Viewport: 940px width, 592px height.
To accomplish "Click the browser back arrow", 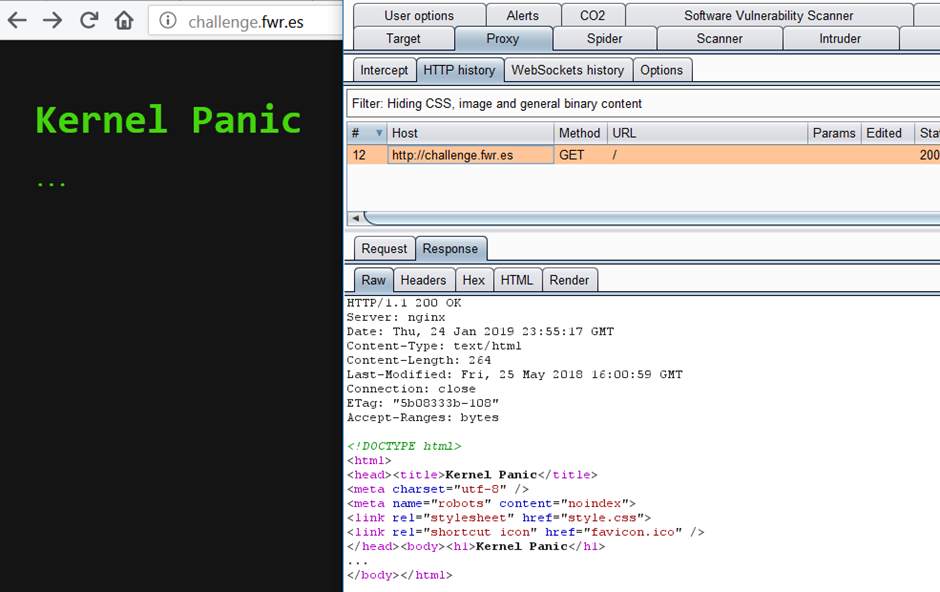I will pos(17,20).
